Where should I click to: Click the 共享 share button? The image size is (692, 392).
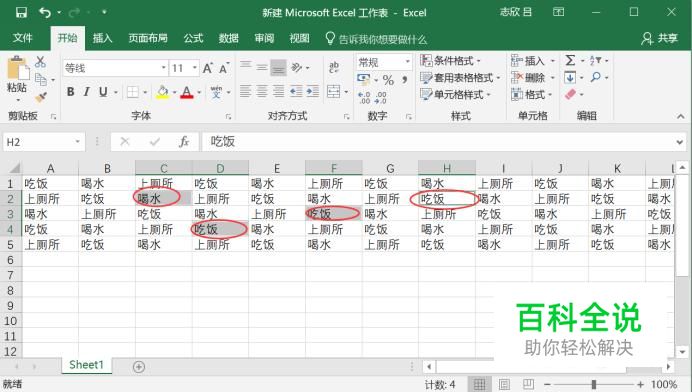click(660, 38)
